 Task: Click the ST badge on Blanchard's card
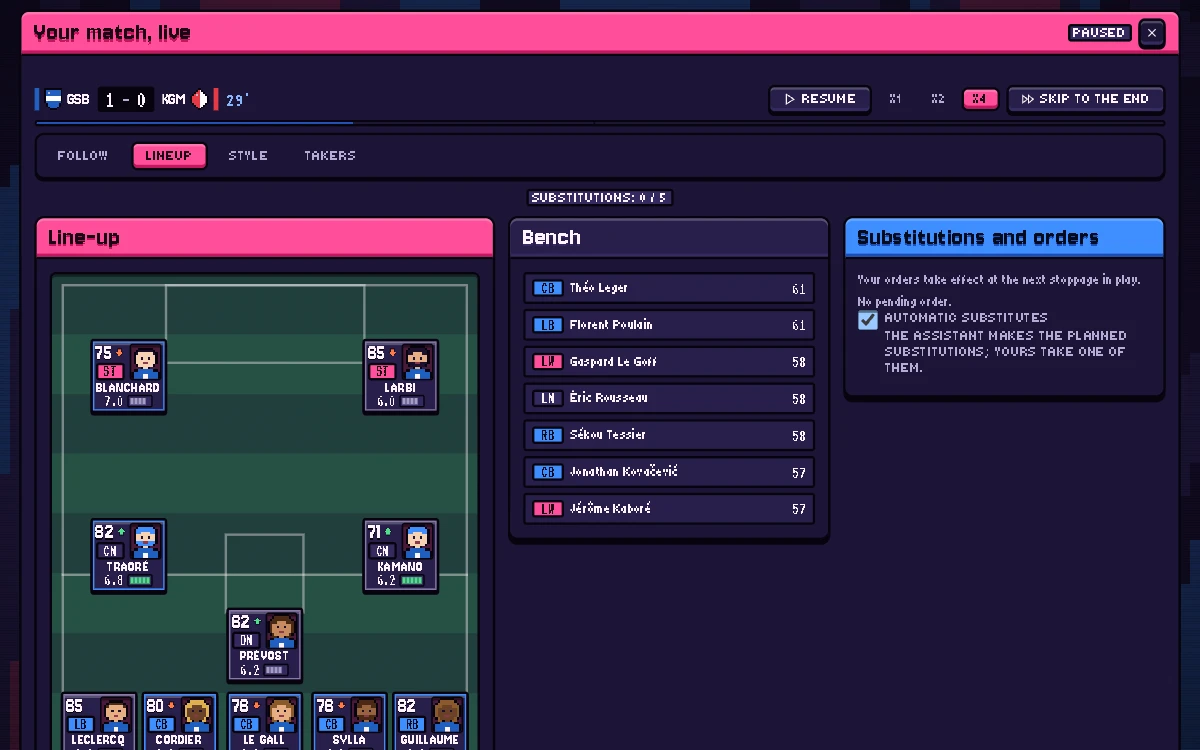[x=109, y=371]
